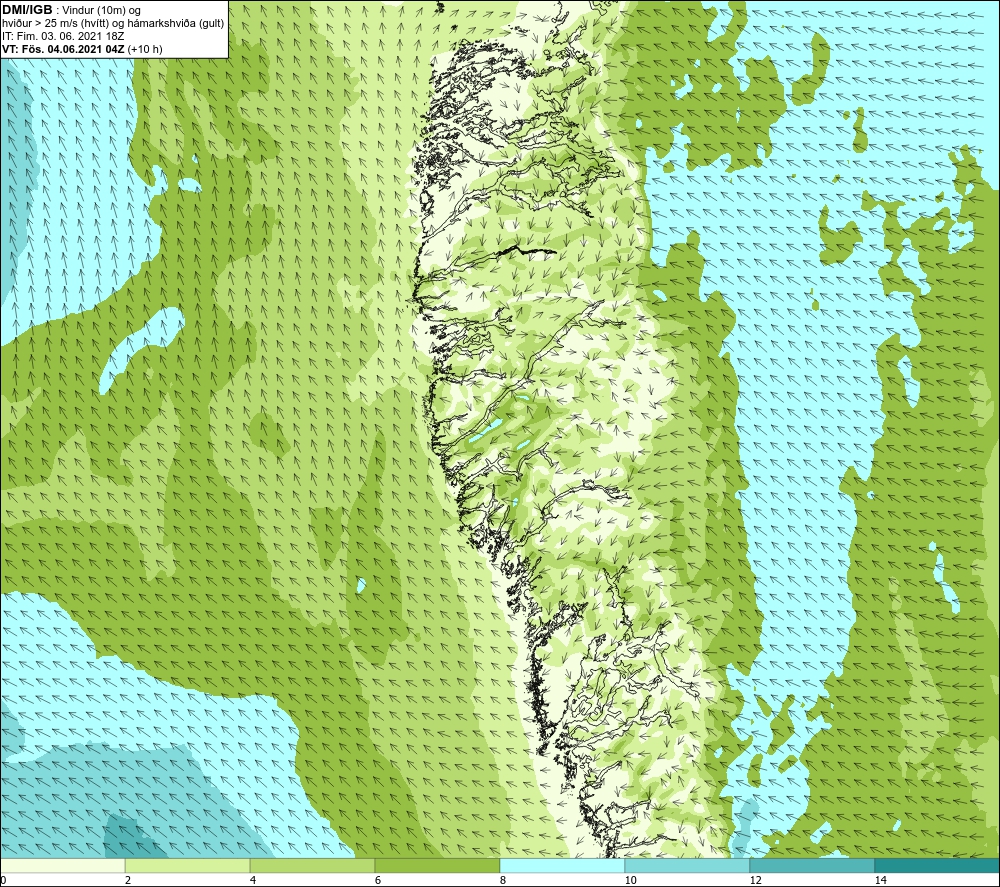Click the legend scale label '14'
This screenshot has height=887, width=1000.
(x=880, y=881)
